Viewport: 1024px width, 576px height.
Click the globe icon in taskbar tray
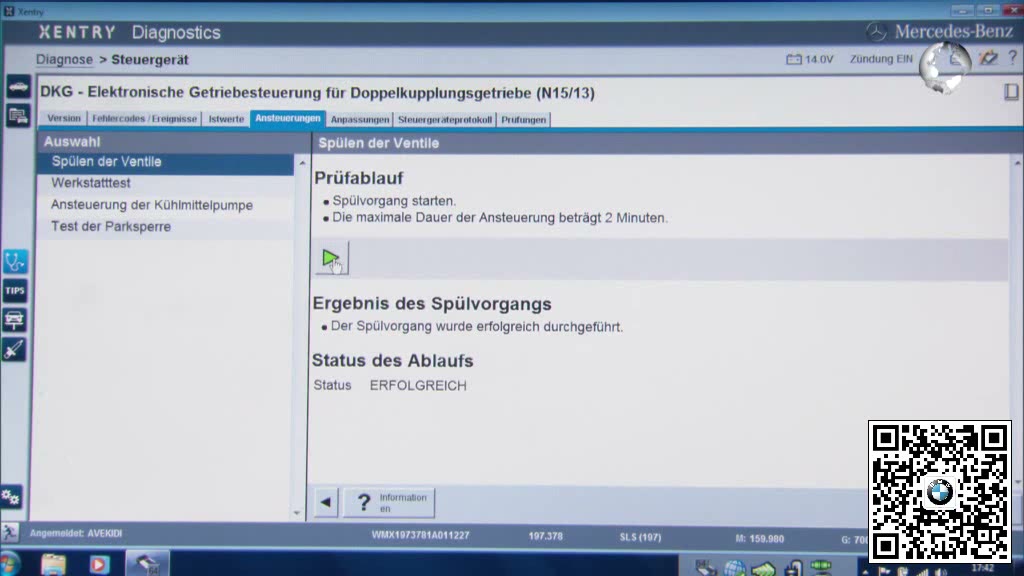click(x=735, y=568)
